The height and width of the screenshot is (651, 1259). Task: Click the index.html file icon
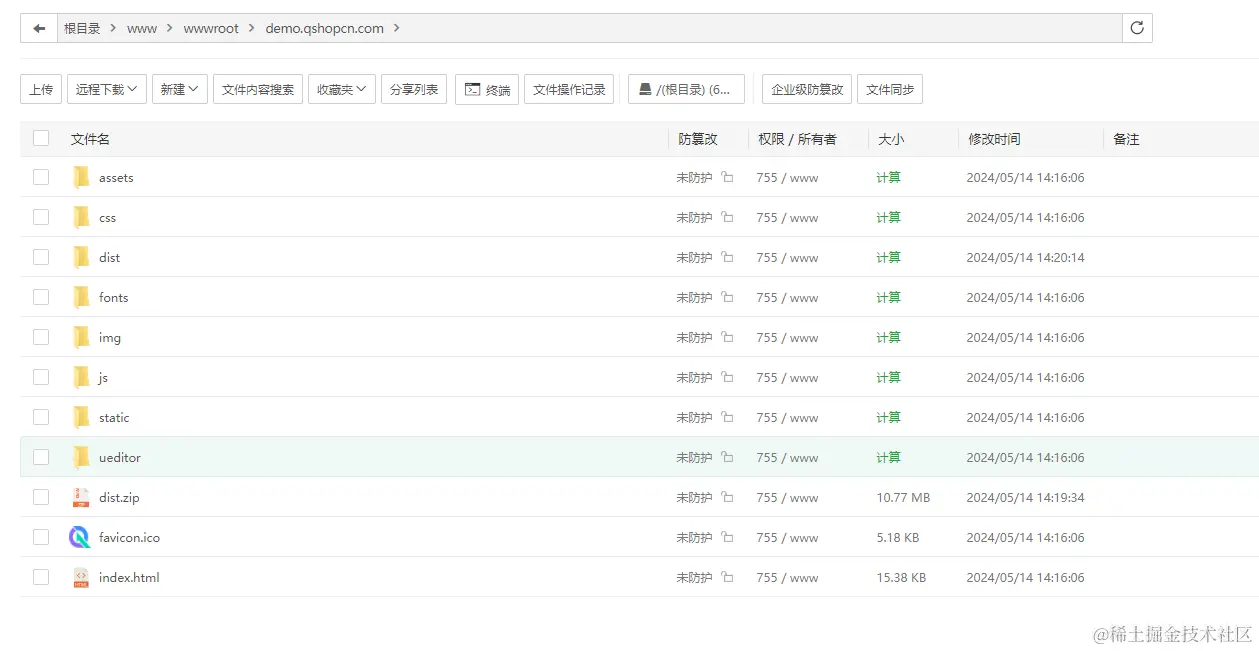pos(81,576)
